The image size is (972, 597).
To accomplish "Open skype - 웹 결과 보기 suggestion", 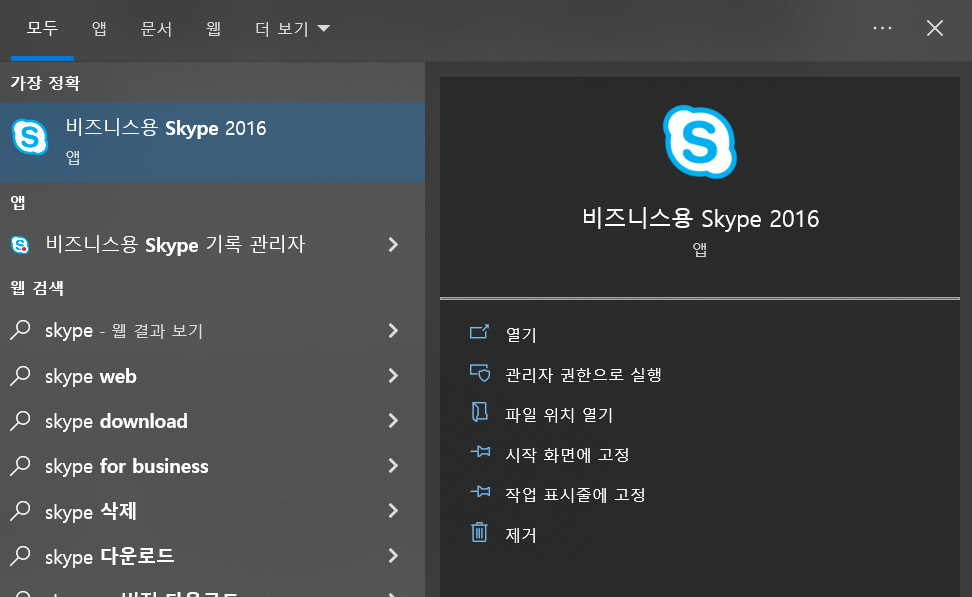I will [x=212, y=330].
